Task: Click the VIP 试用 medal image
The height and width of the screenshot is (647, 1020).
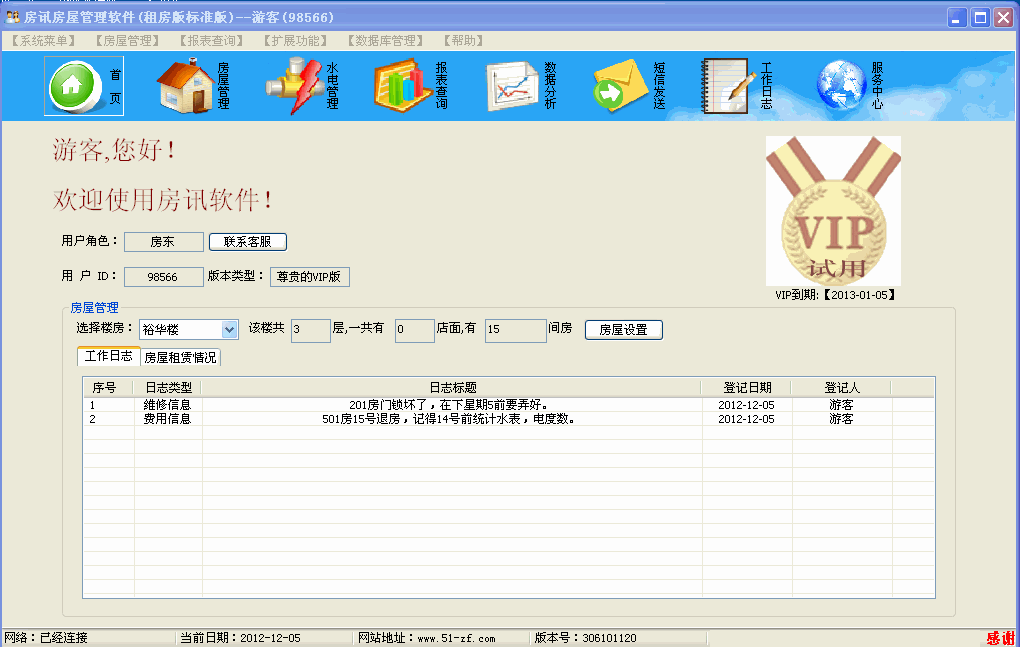Action: click(x=833, y=211)
